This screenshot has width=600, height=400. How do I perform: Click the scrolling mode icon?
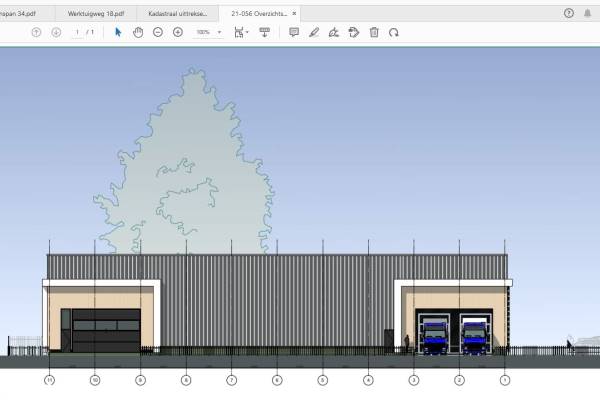coord(264,33)
